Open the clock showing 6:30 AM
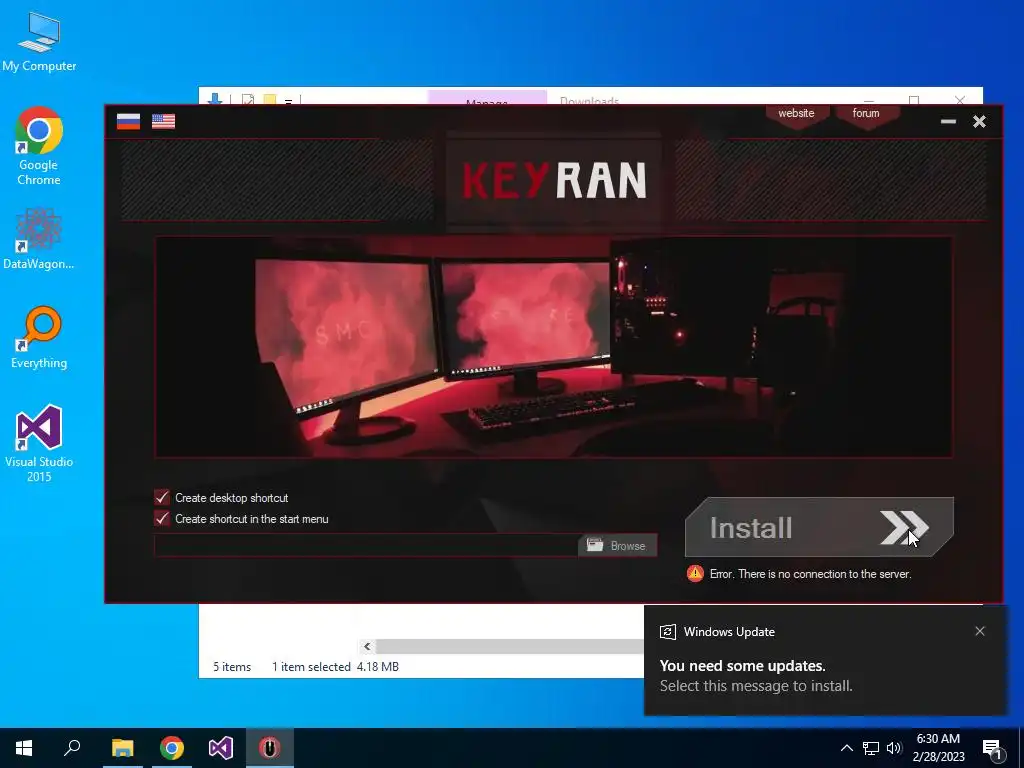The width and height of the screenshot is (1024, 768). 938,748
